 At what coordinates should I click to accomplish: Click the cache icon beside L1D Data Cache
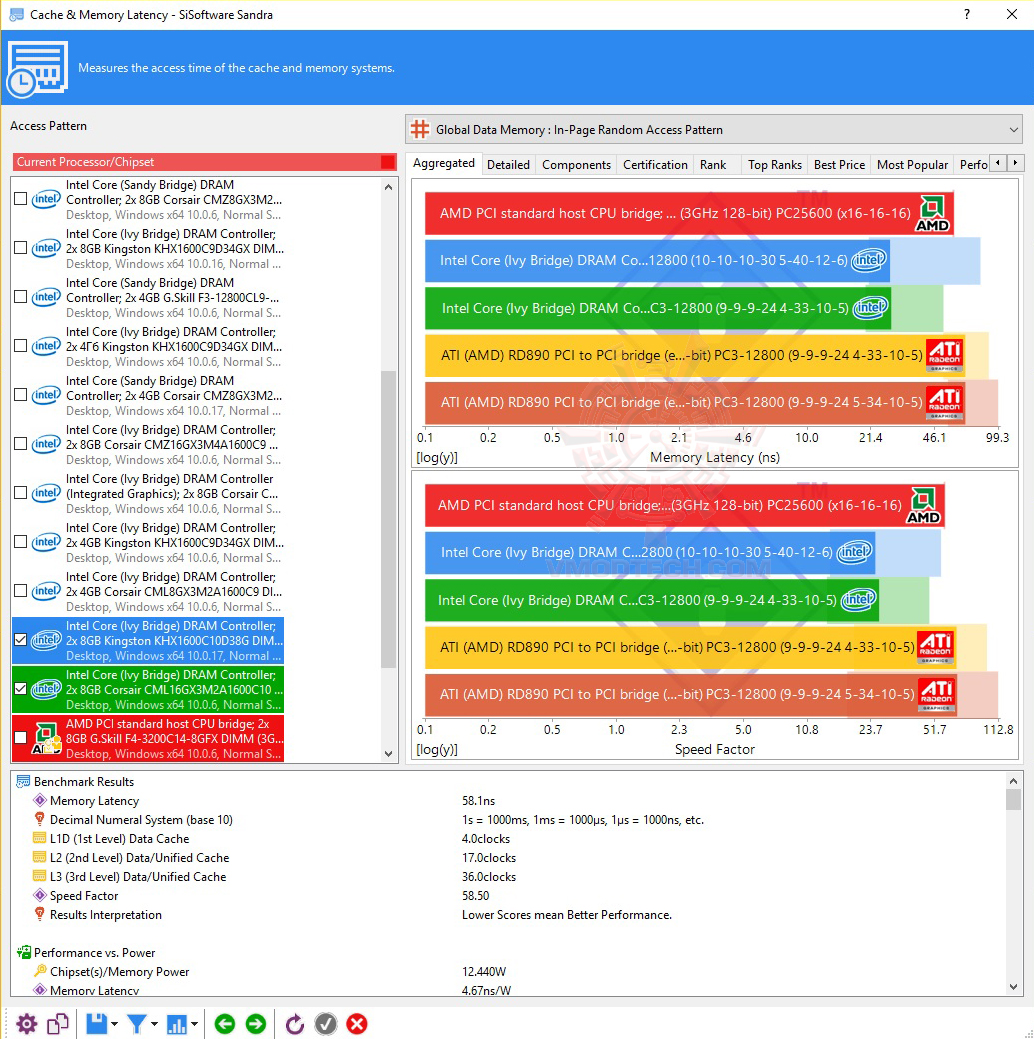tap(40, 838)
